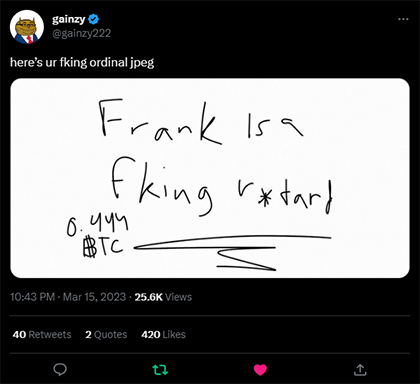Image resolution: width=420 pixels, height=384 pixels.
Task: Click the underline scribble in the image
Action: coord(232,252)
